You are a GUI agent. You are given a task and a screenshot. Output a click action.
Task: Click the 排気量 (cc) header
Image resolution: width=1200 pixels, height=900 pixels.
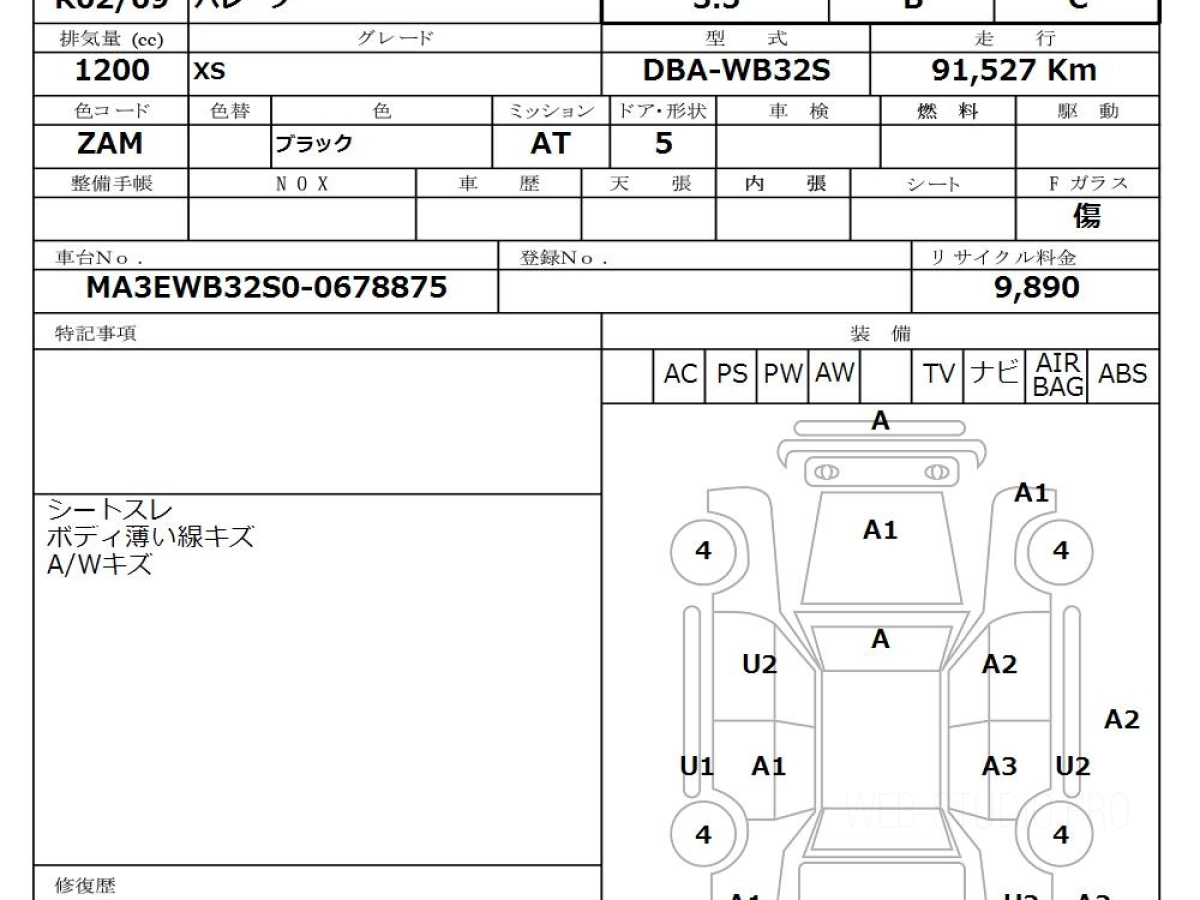click(x=110, y=39)
